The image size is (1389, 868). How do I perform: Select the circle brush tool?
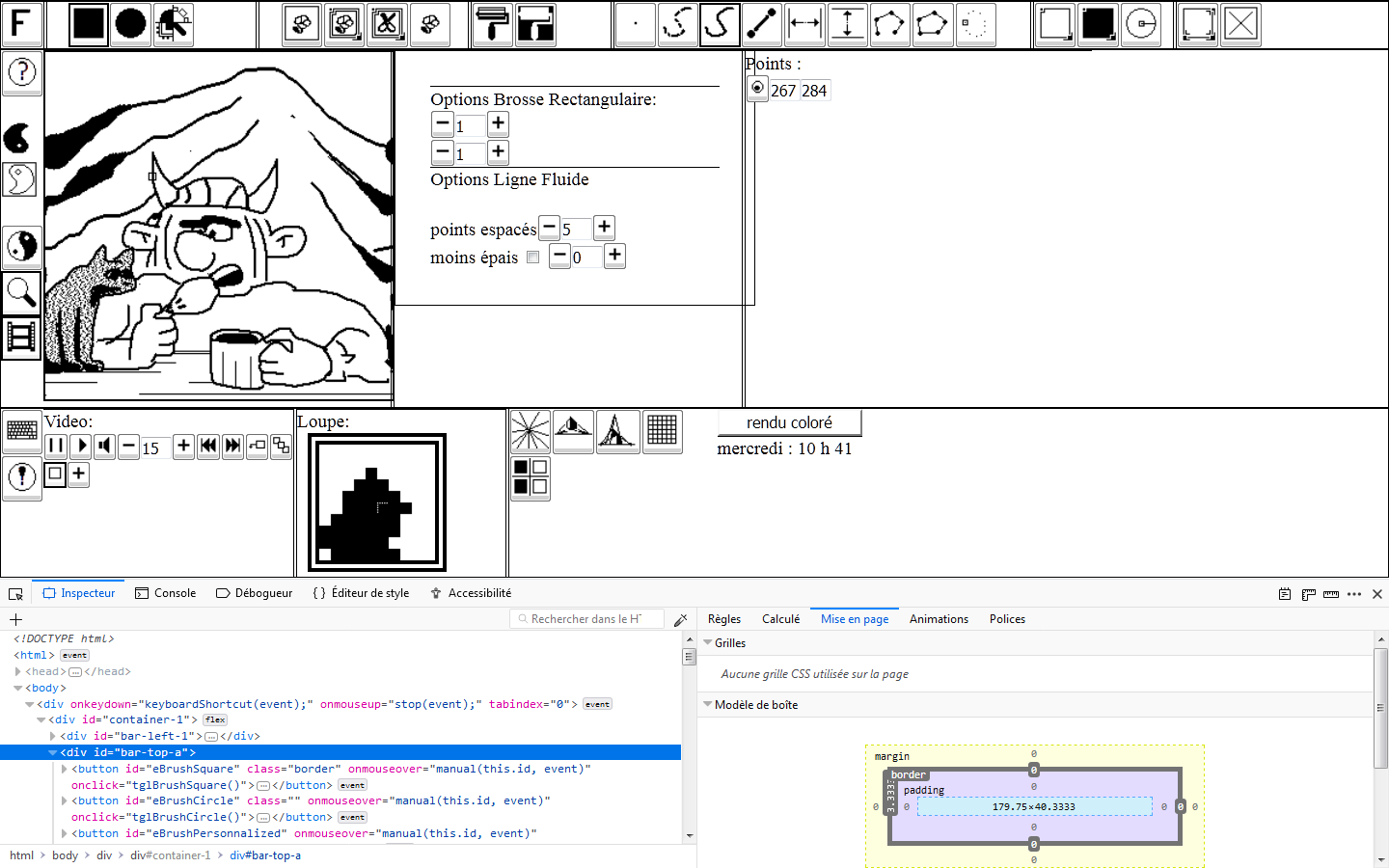pyautogui.click(x=130, y=23)
